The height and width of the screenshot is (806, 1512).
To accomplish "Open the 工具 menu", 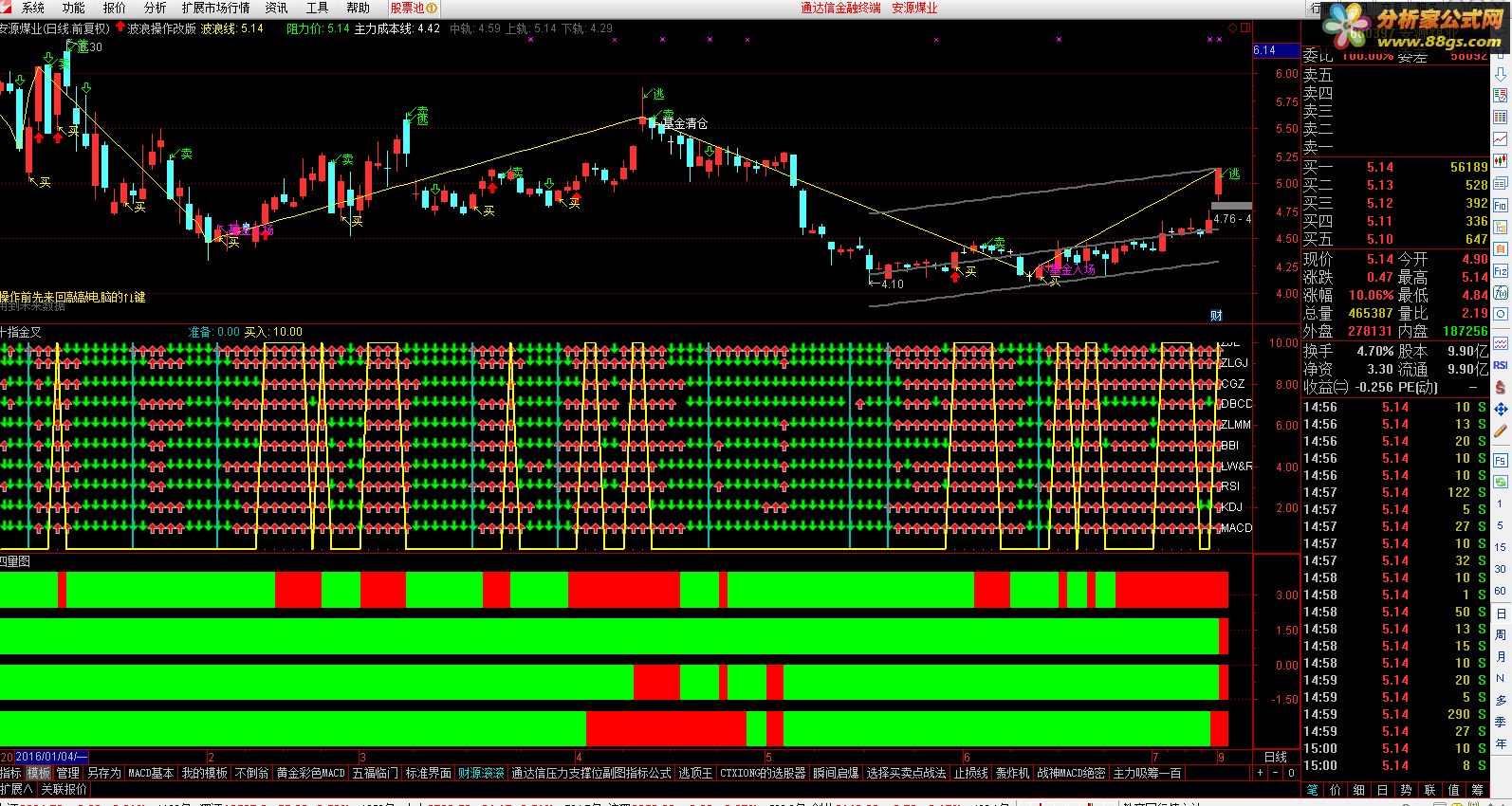I will click(x=317, y=8).
